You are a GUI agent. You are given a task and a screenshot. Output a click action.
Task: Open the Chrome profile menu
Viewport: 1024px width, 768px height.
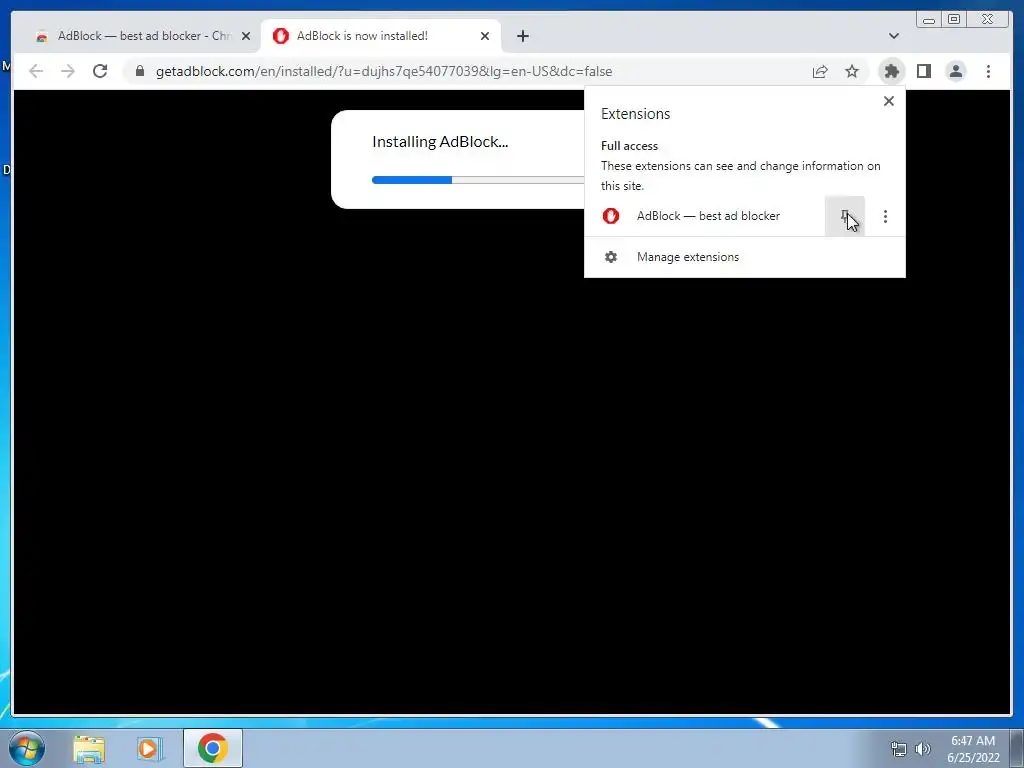[x=955, y=71]
